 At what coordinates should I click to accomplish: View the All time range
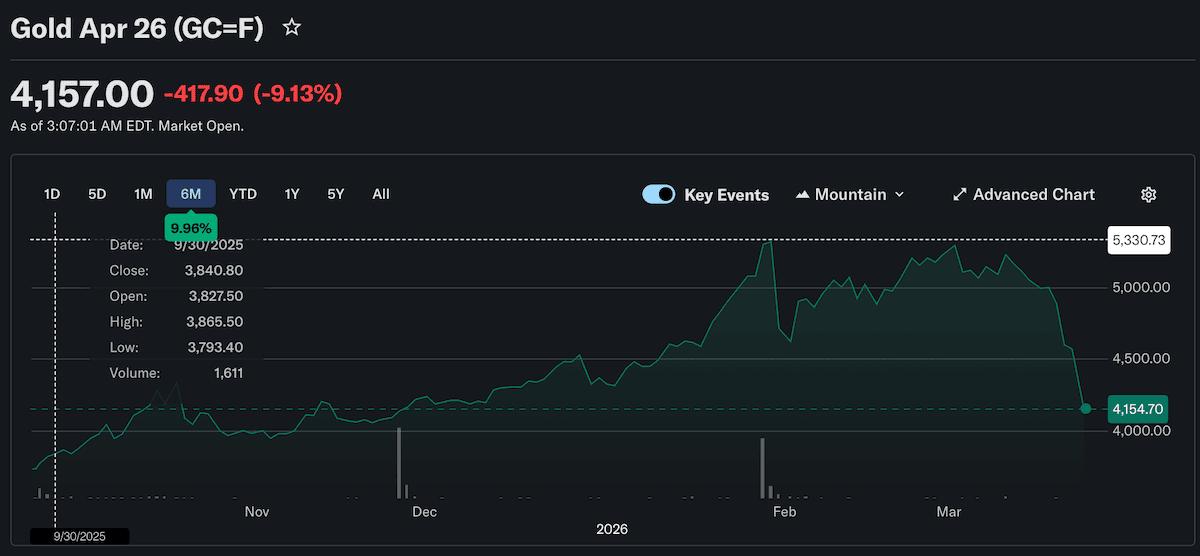click(x=381, y=194)
